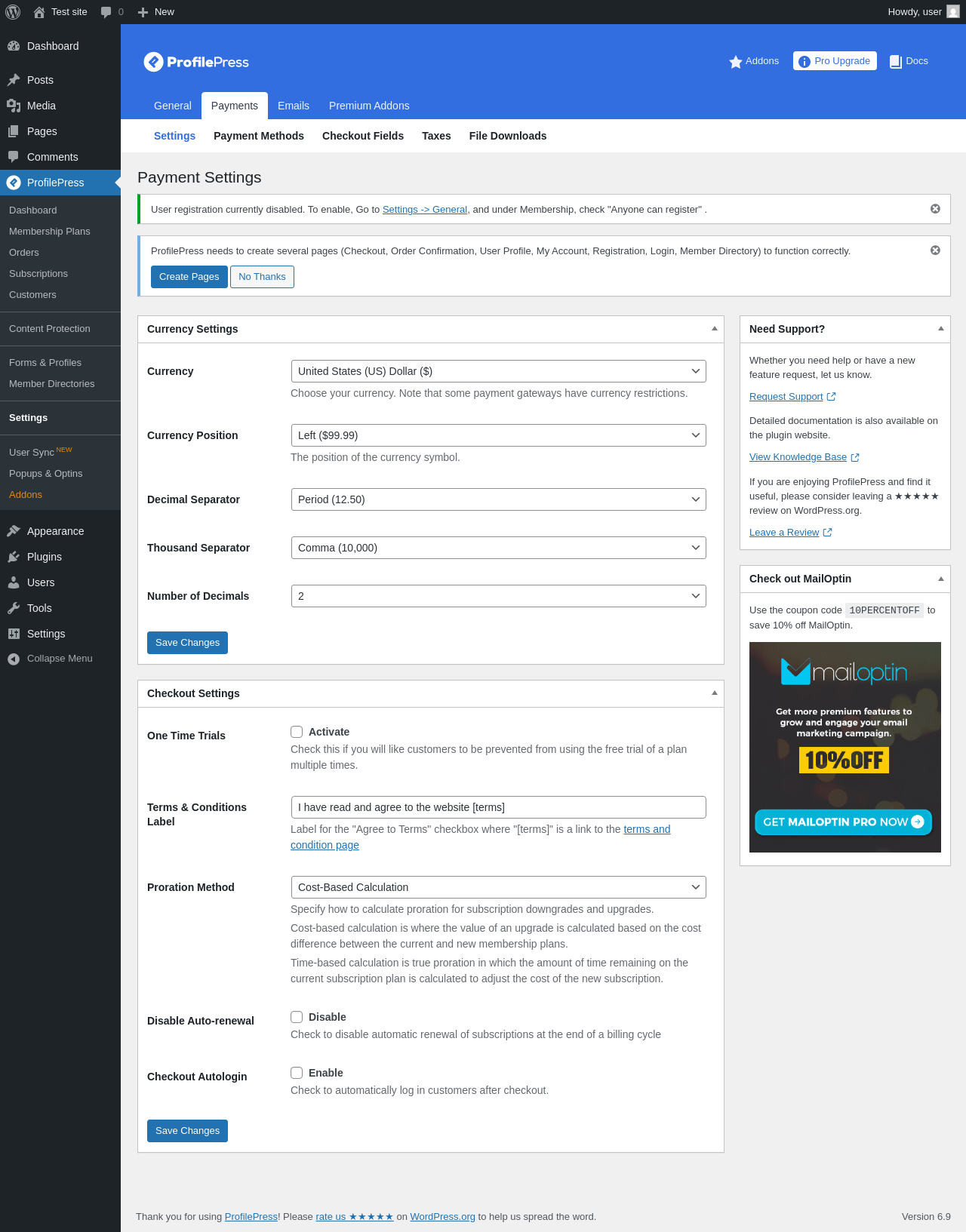966x1232 pixels.
Task: Open the Currency dropdown
Action: pyautogui.click(x=499, y=371)
